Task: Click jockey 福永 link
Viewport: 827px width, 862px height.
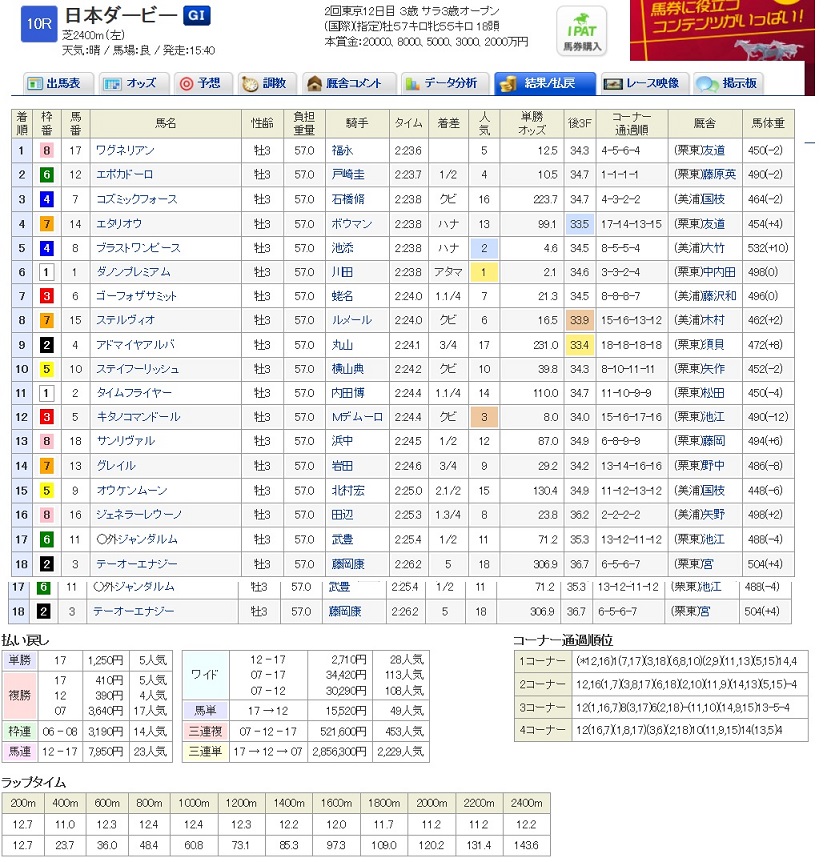Action: pyautogui.click(x=342, y=151)
